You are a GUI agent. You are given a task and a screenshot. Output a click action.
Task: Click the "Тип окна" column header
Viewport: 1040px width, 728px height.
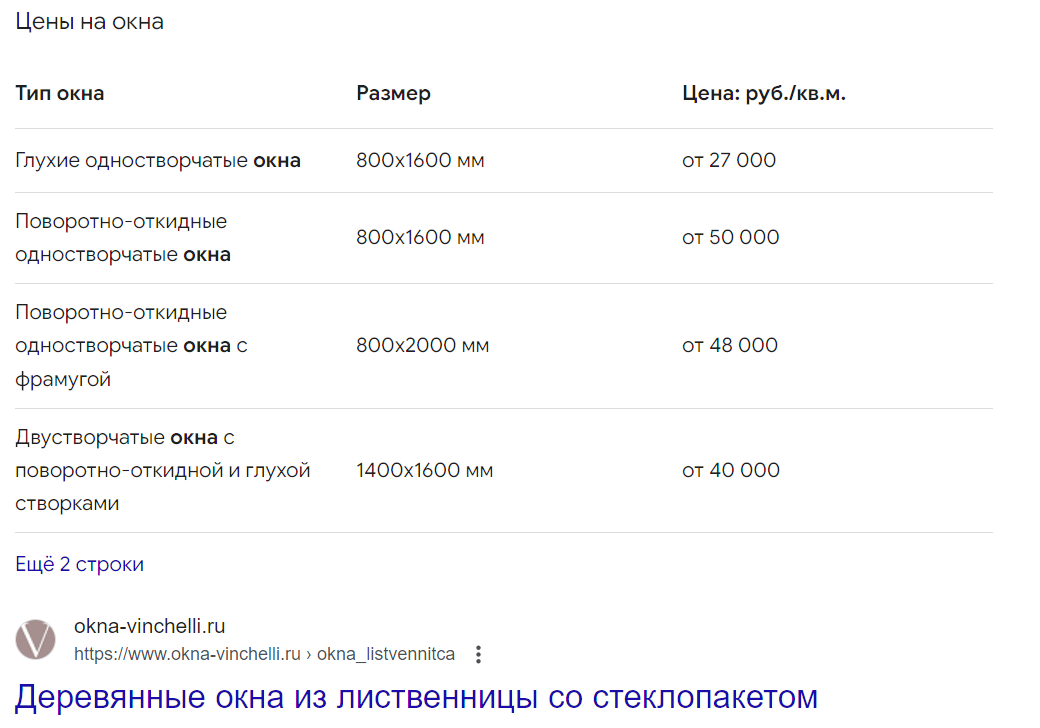60,93
